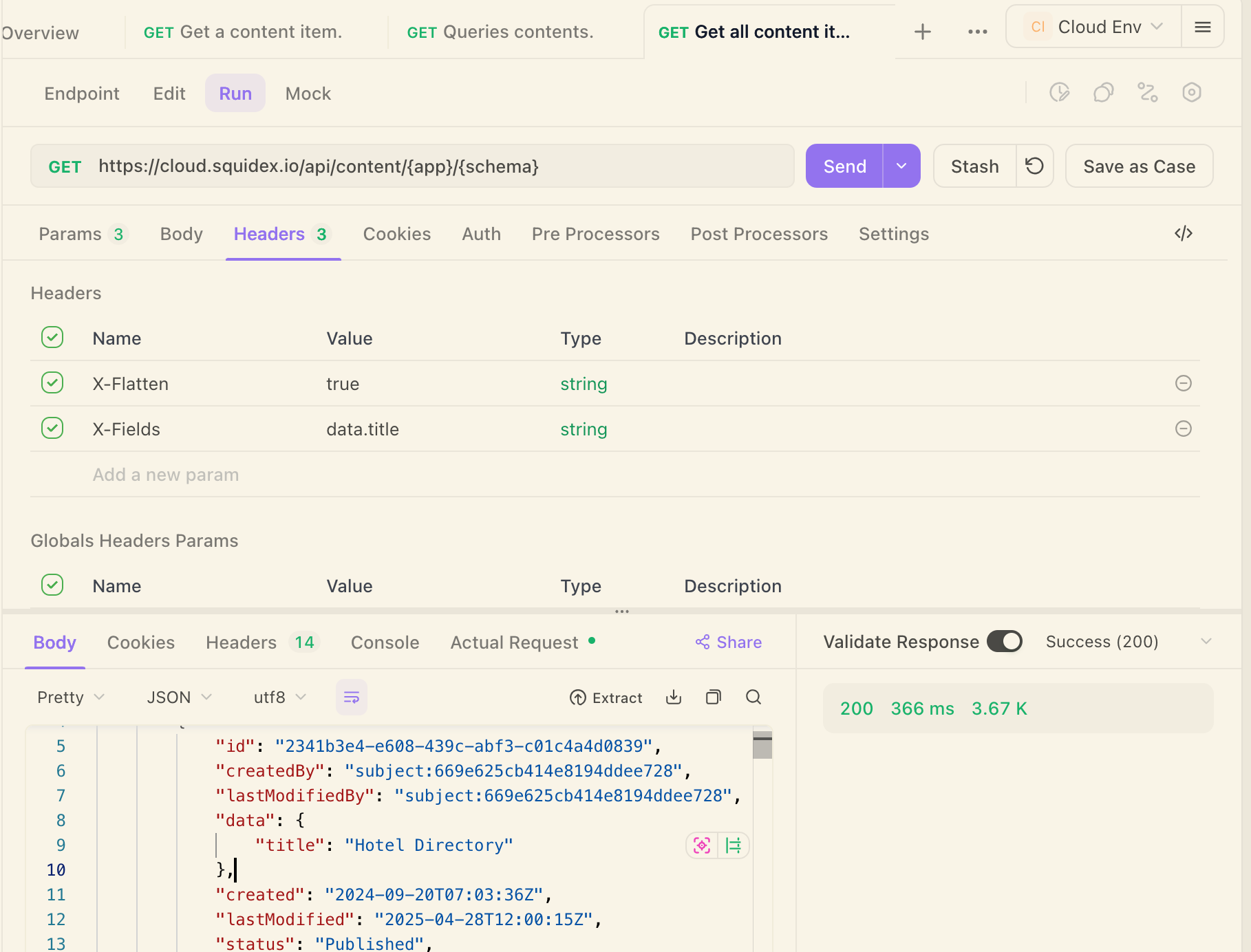This screenshot has width=1251, height=952.
Task: Open the more tabs ellipsis menu
Action: (977, 32)
